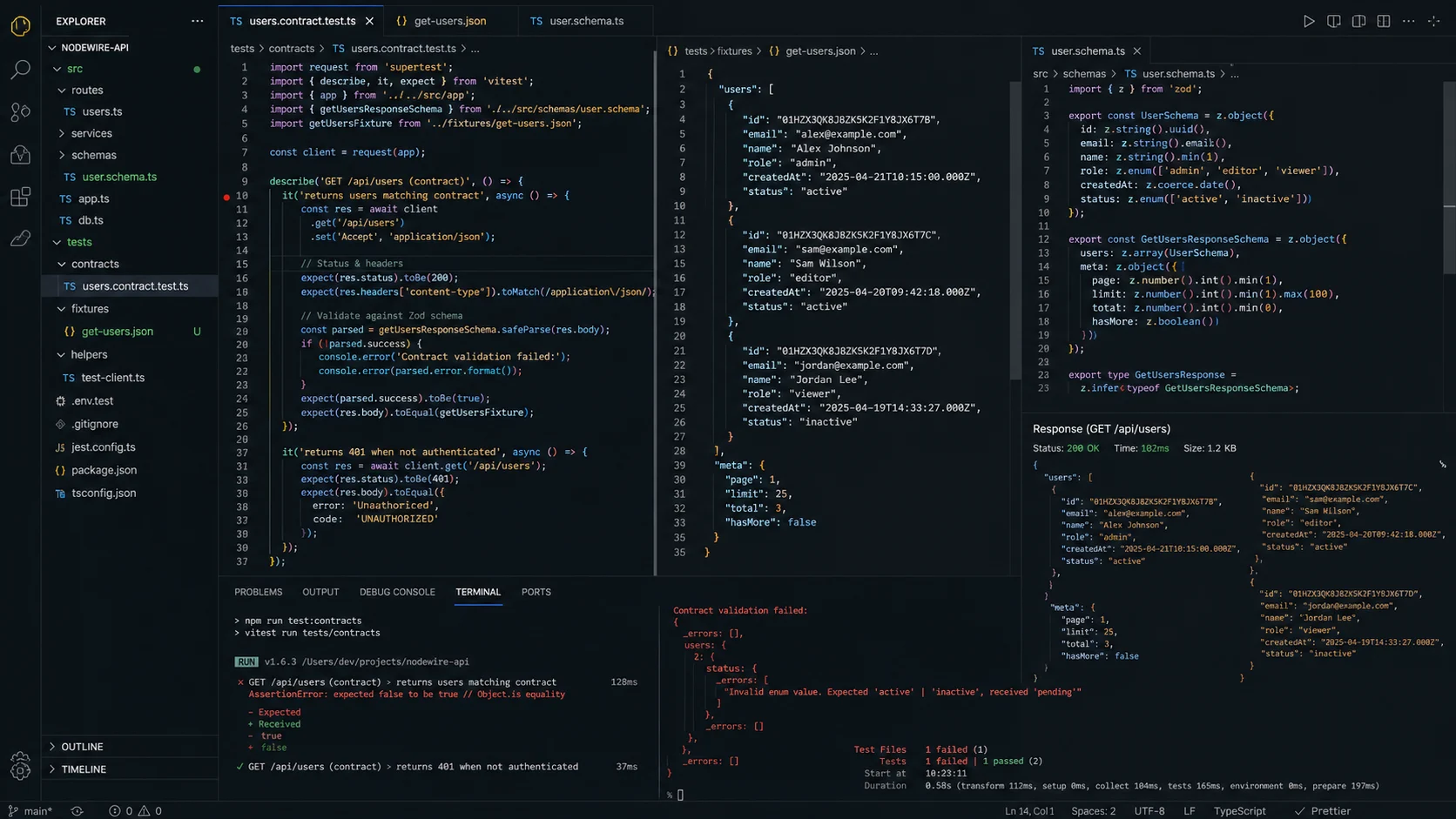Viewport: 1456px width, 819px height.
Task: Switch to the get-users.json tab
Action: pos(450,21)
